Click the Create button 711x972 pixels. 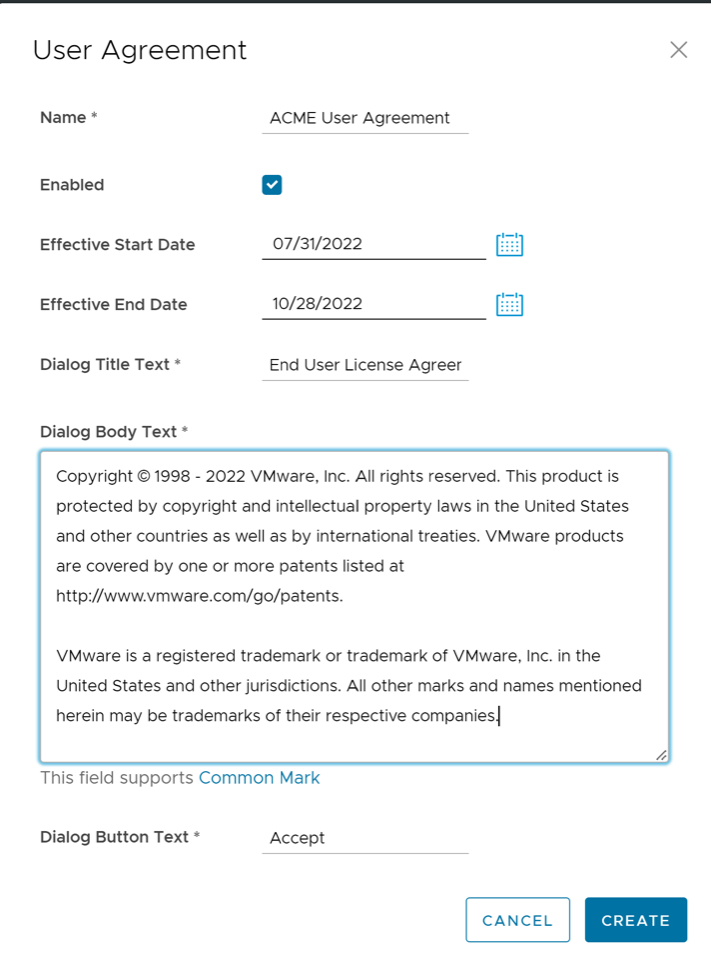tap(636, 920)
